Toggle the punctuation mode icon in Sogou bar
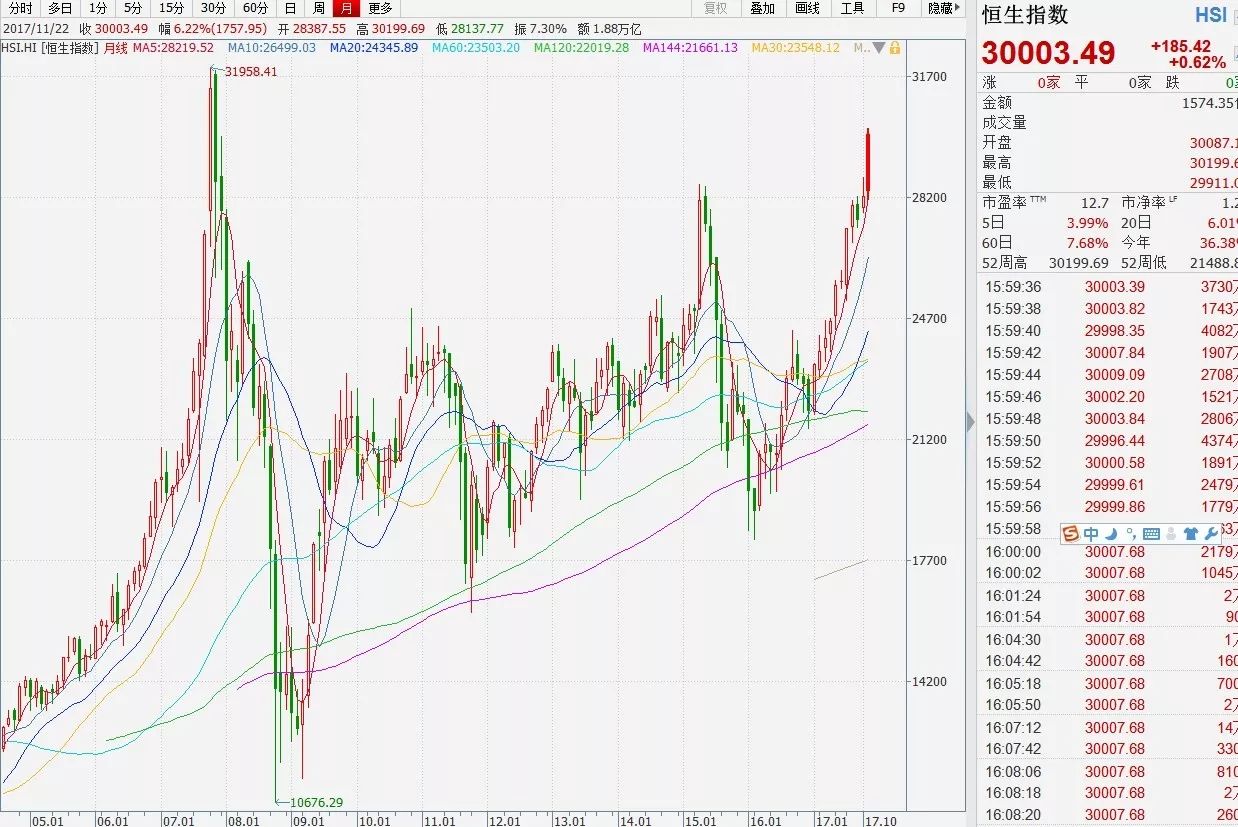Screen dimensions: 1238x827 click(x=1130, y=533)
